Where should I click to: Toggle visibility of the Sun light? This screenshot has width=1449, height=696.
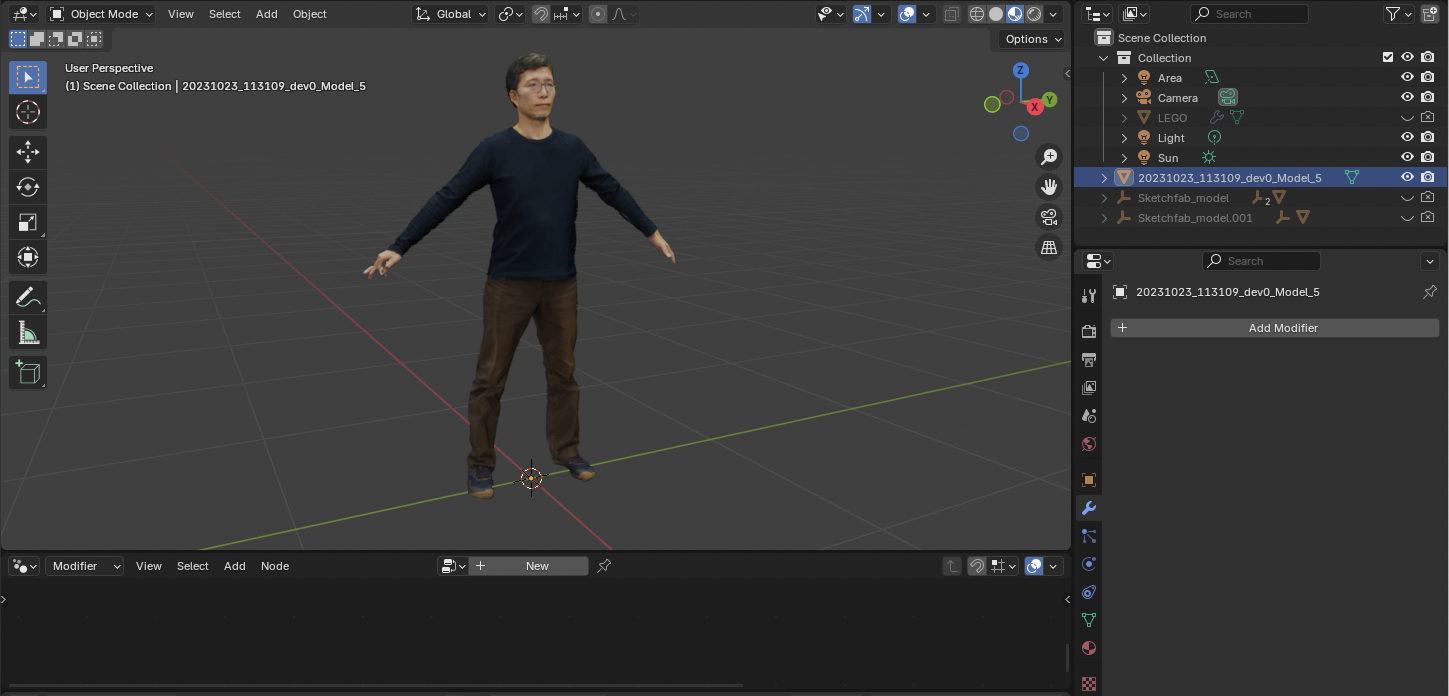[x=1407, y=158]
